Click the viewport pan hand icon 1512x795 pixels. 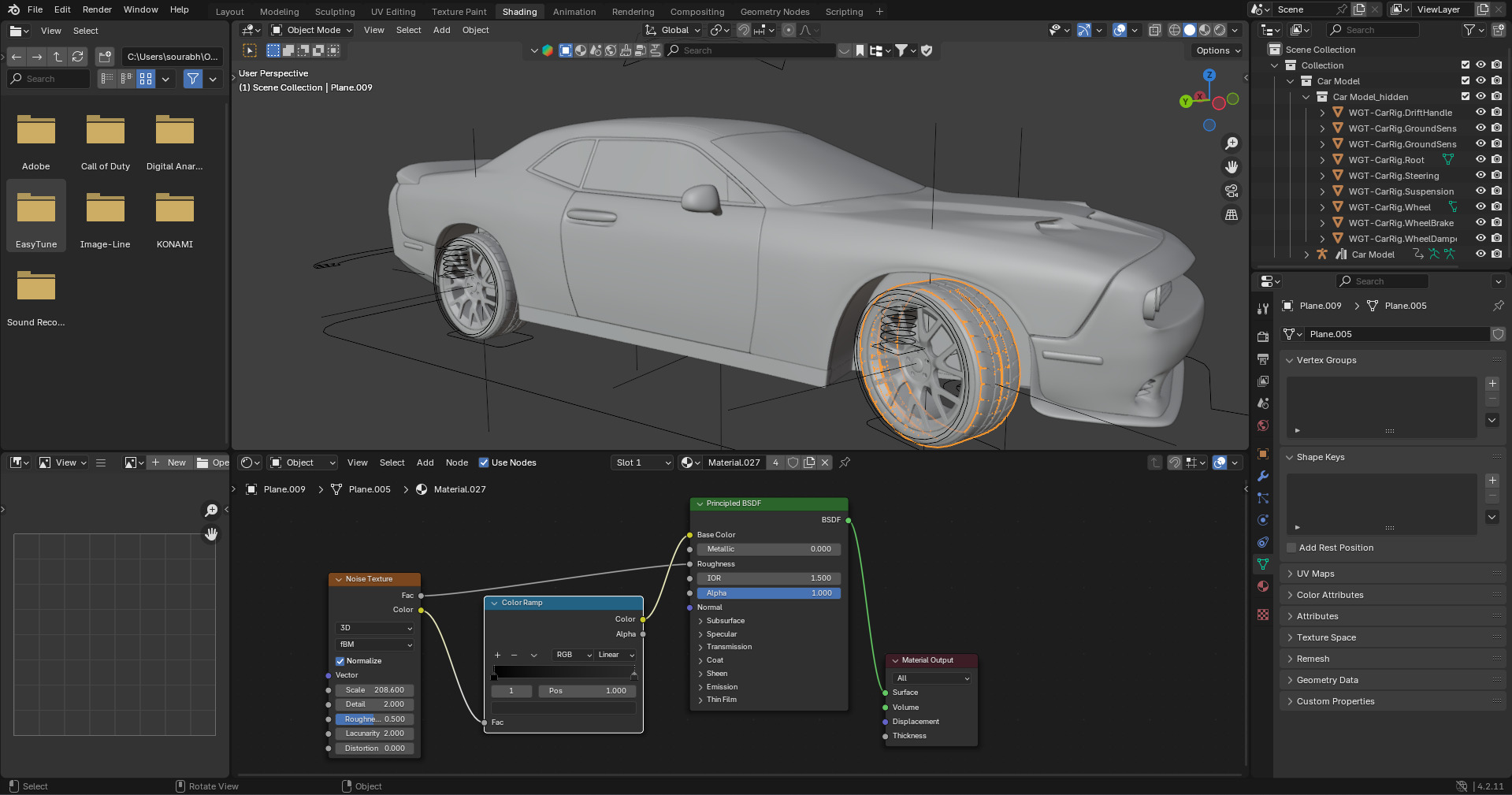(x=1231, y=167)
